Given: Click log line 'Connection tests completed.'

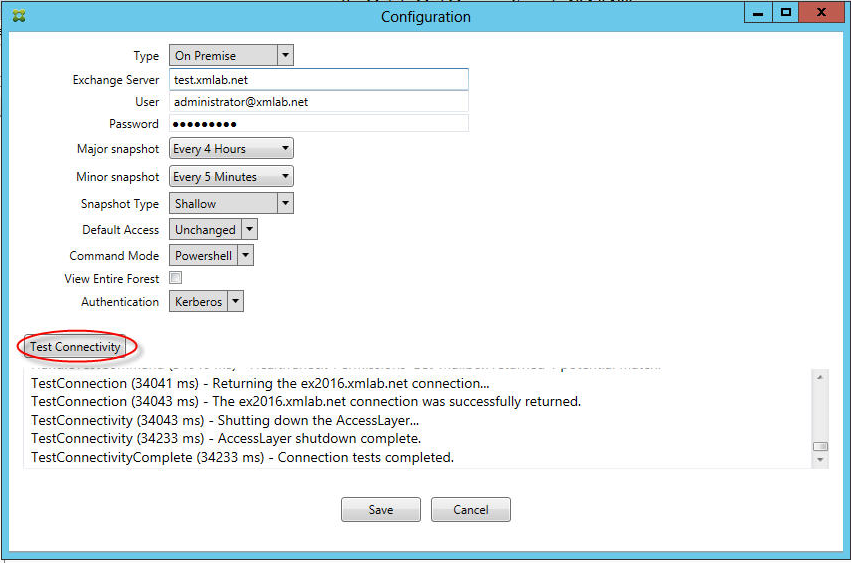Looking at the screenshot, I should (243, 458).
